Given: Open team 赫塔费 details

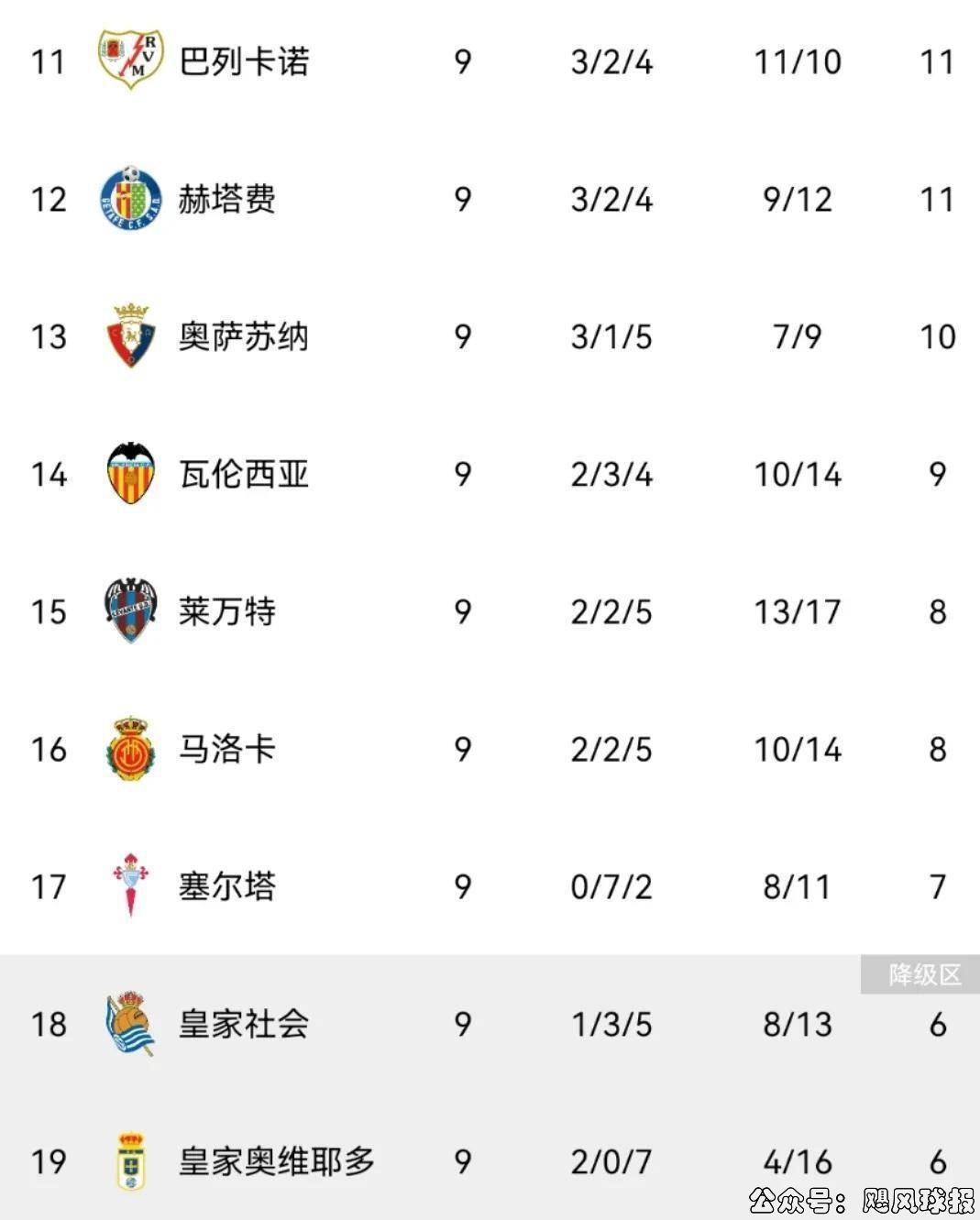Looking at the screenshot, I should (227, 199).
